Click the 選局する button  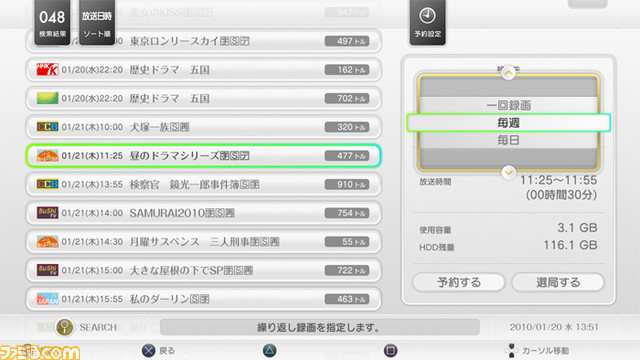(558, 282)
